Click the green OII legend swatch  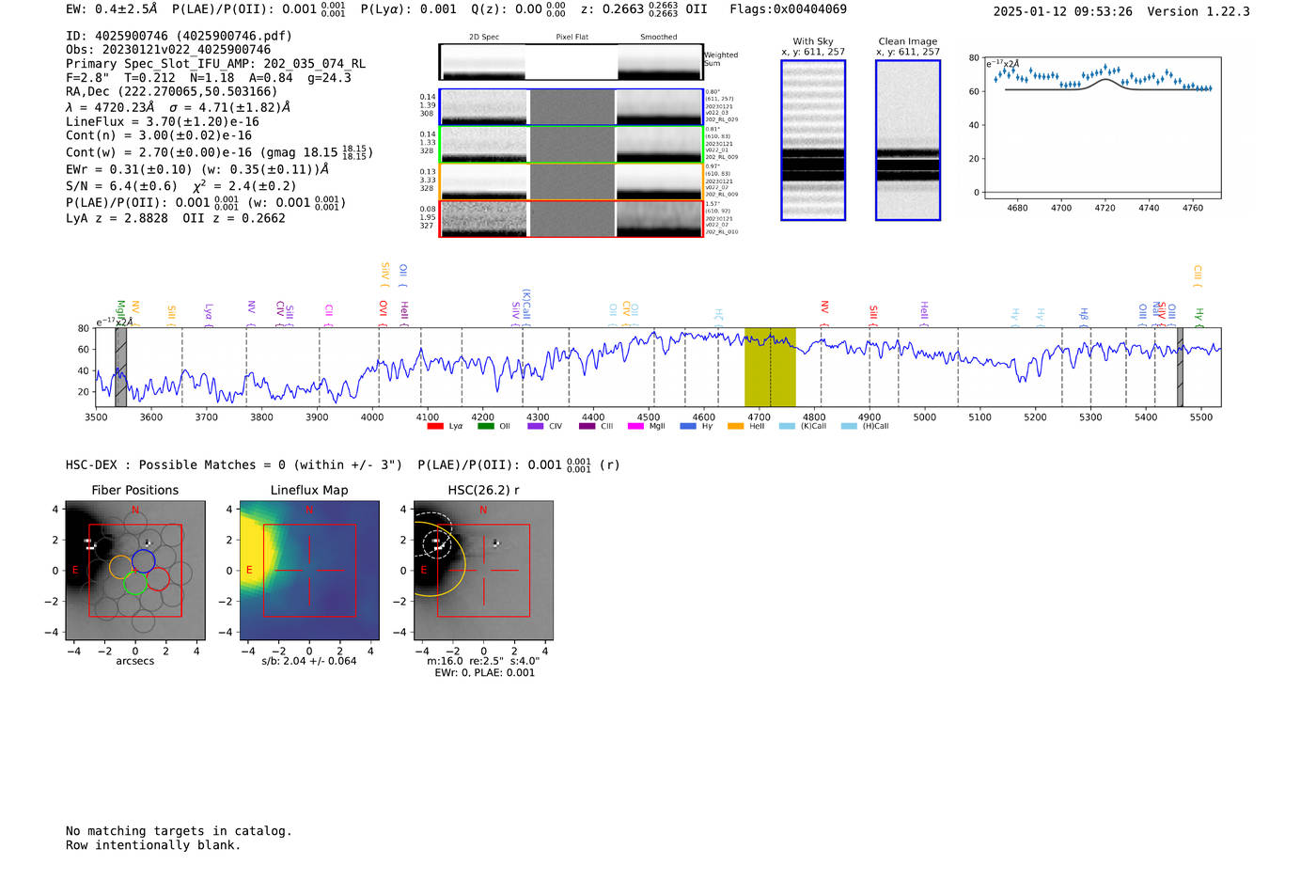[485, 426]
